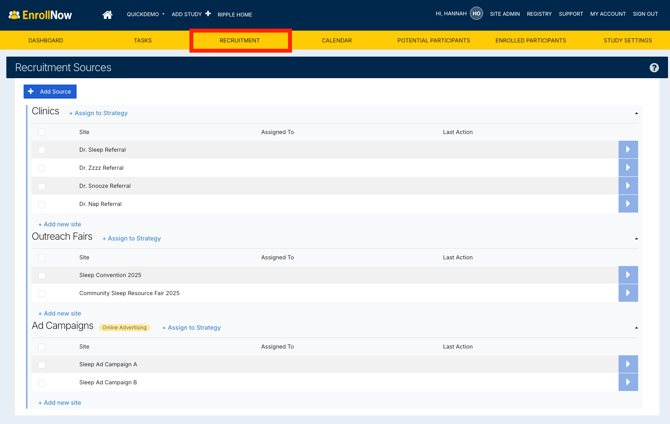Switch to the Calendar tab
The height and width of the screenshot is (424, 670).
(x=336, y=41)
